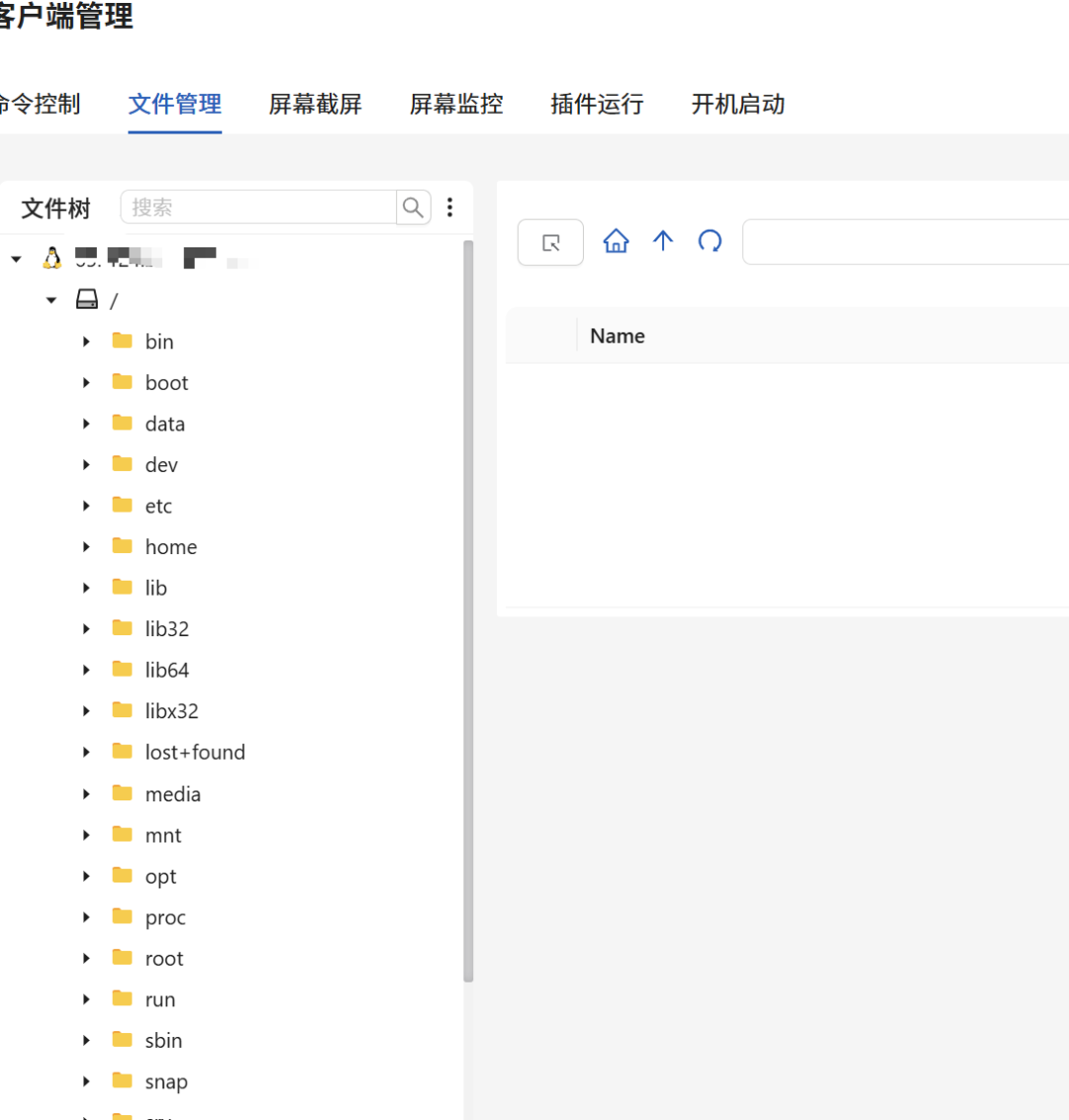Click the Linux penguin host icon
Image resolution: width=1069 pixels, height=1120 pixels.
[51, 258]
